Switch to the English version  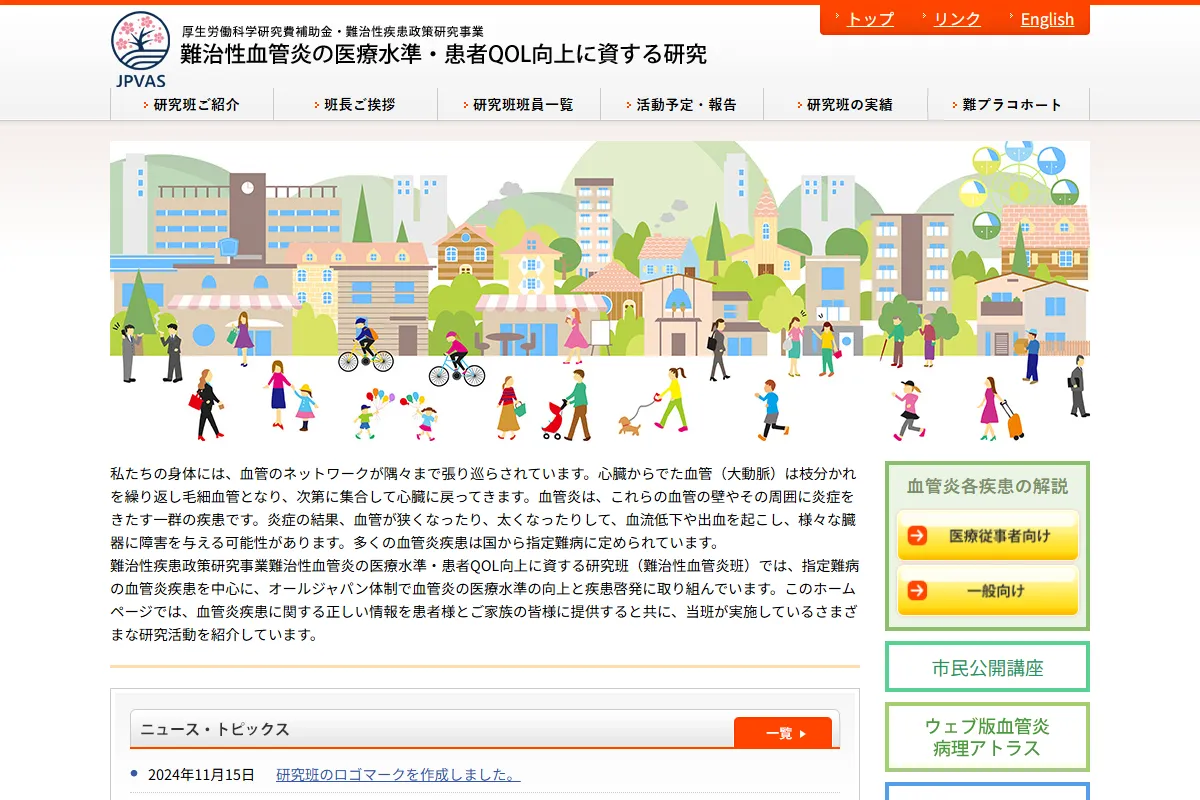(x=1046, y=19)
